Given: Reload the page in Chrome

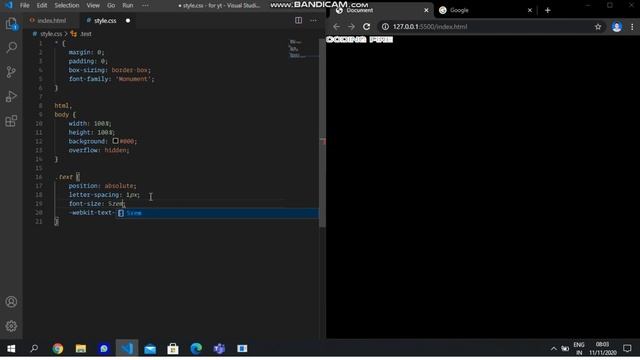Looking at the screenshot, I should point(367,27).
